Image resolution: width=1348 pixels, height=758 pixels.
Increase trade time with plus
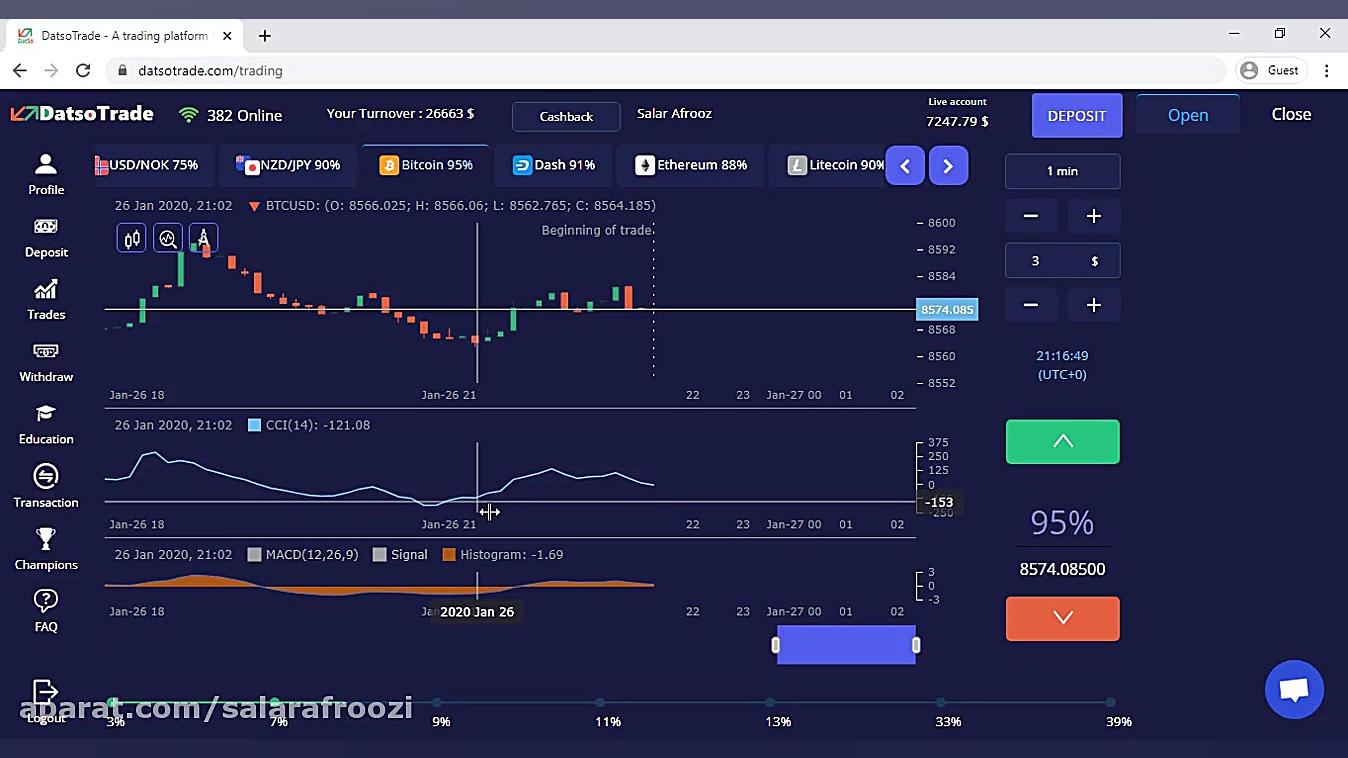[x=1094, y=216]
